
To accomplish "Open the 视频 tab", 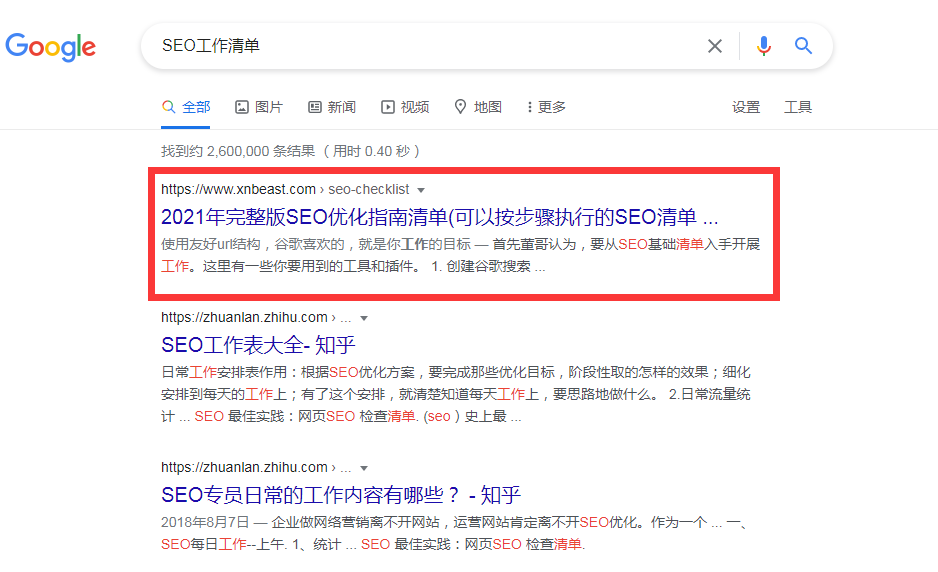I will 405,107.
